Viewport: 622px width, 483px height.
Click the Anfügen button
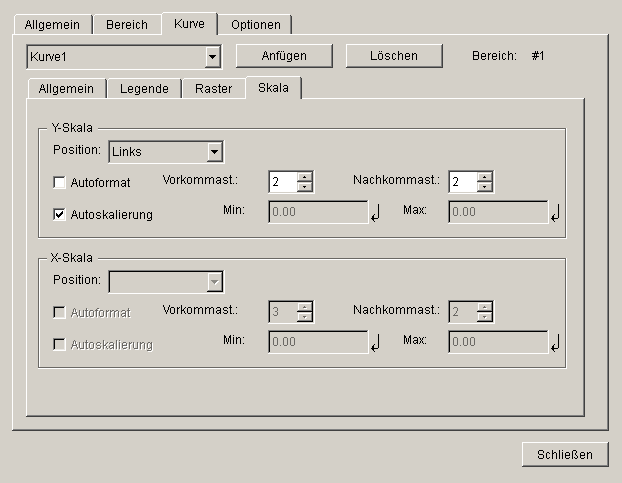click(x=284, y=56)
